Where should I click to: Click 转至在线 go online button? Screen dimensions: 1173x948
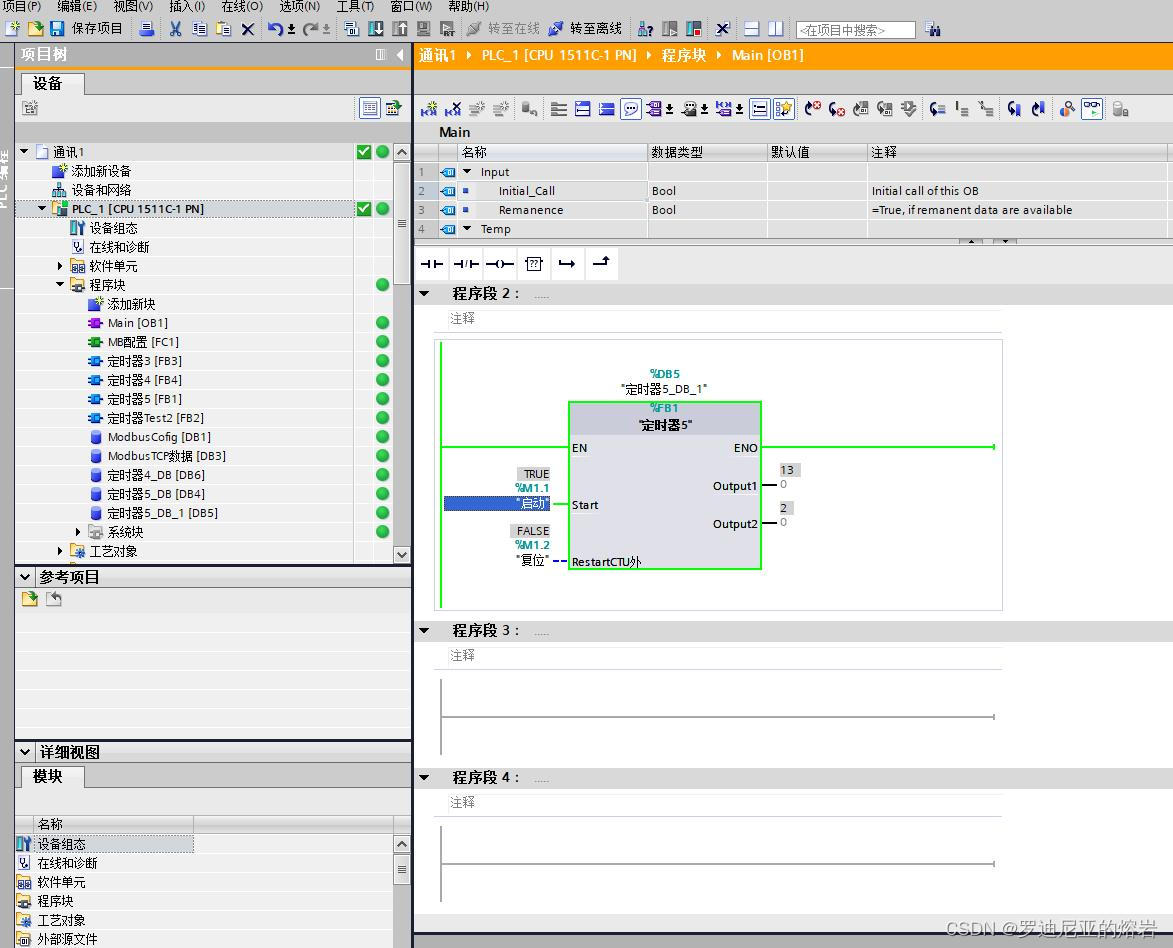pyautogui.click(x=503, y=28)
